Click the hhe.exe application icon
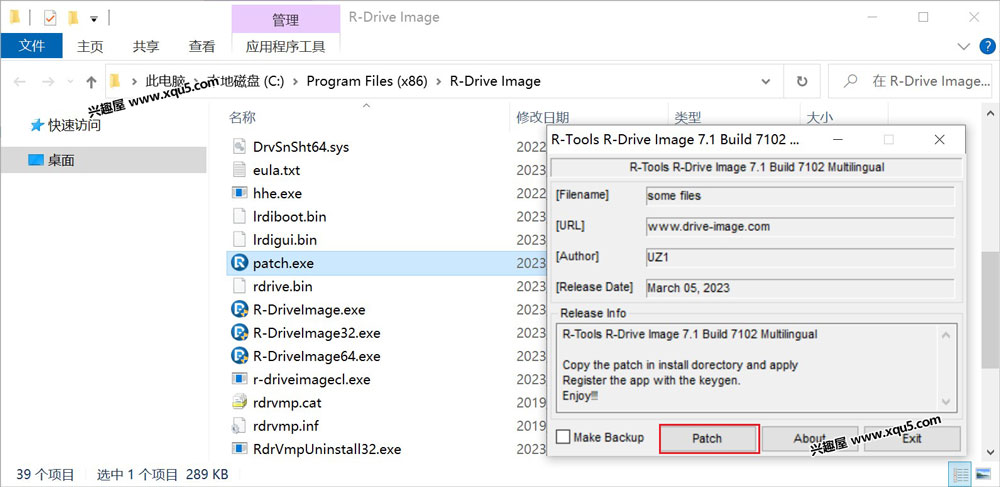This screenshot has width=1000, height=487. 239,193
